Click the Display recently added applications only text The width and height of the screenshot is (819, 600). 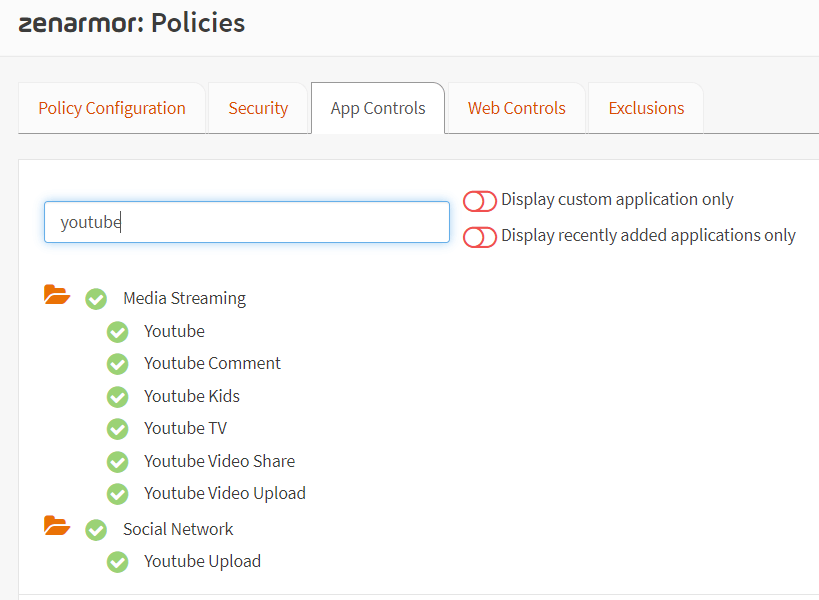pos(648,236)
